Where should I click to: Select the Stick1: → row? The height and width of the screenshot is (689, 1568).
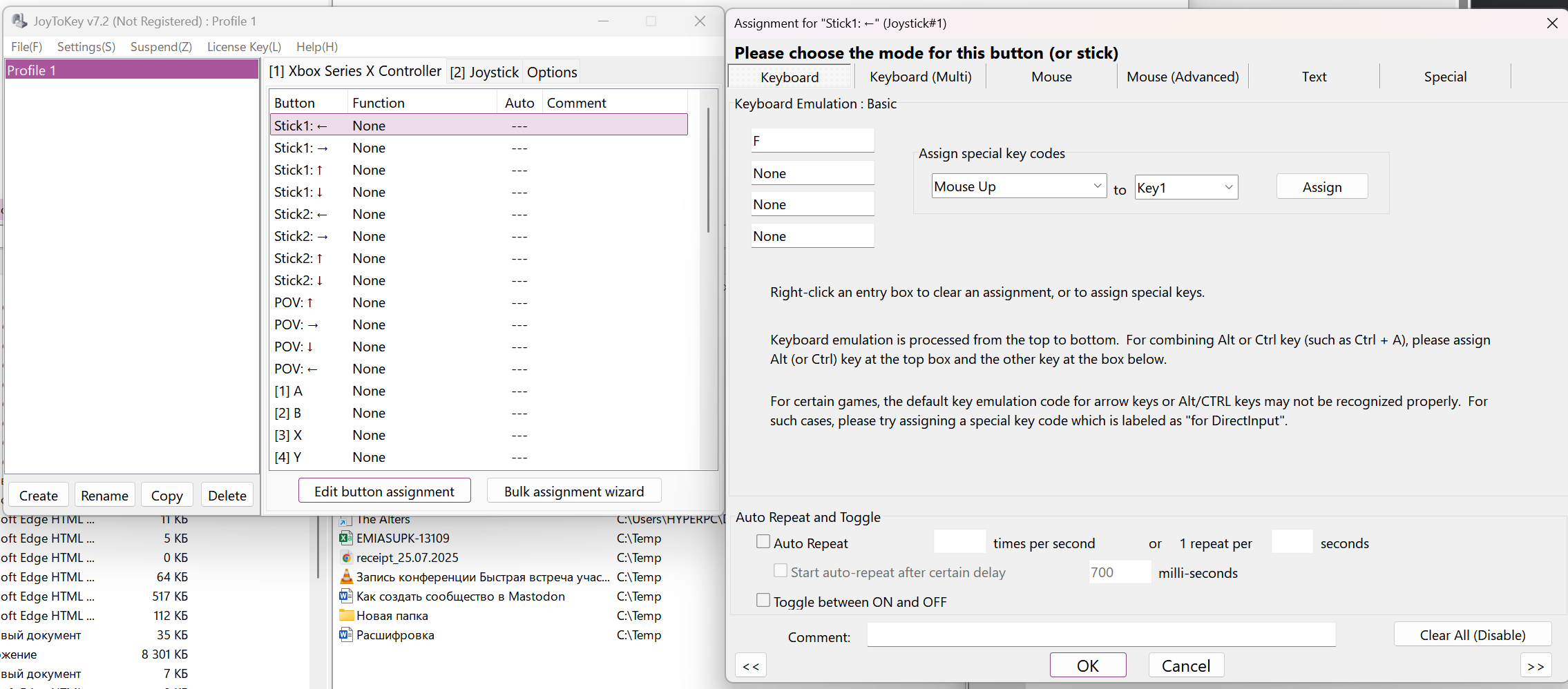point(479,148)
